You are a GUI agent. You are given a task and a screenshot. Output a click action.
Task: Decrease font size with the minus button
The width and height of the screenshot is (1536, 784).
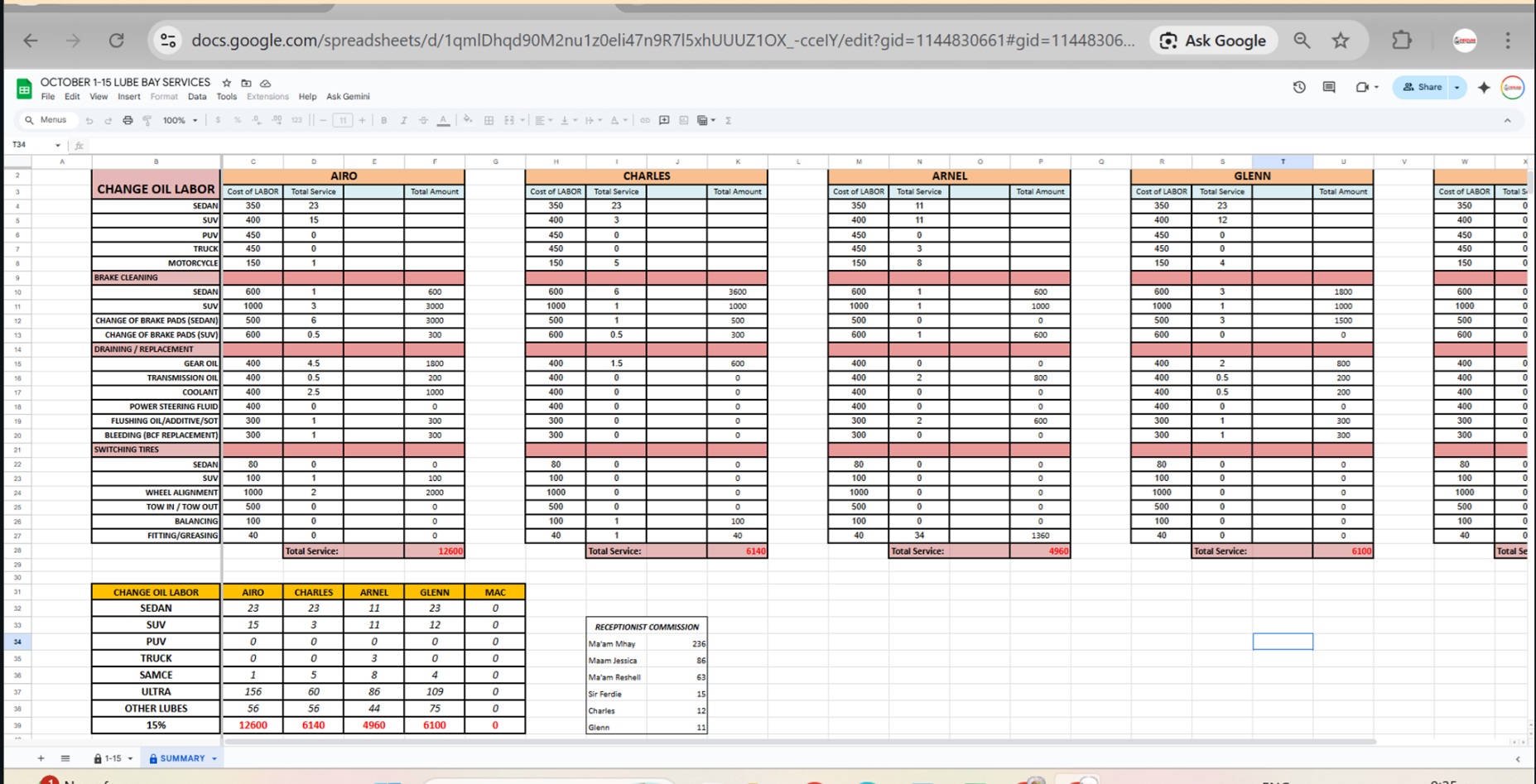[x=323, y=121]
